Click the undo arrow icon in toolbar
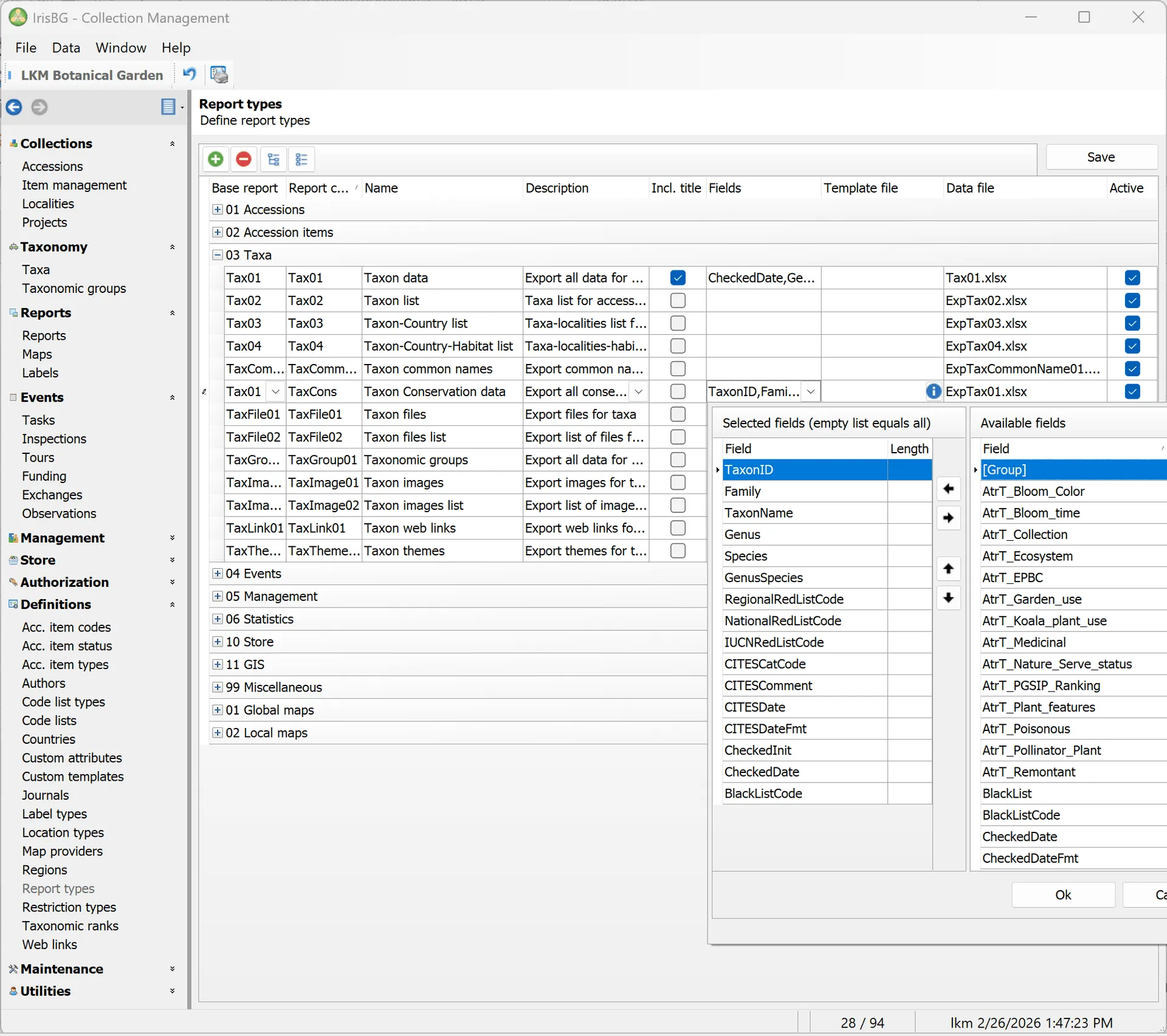 point(190,74)
